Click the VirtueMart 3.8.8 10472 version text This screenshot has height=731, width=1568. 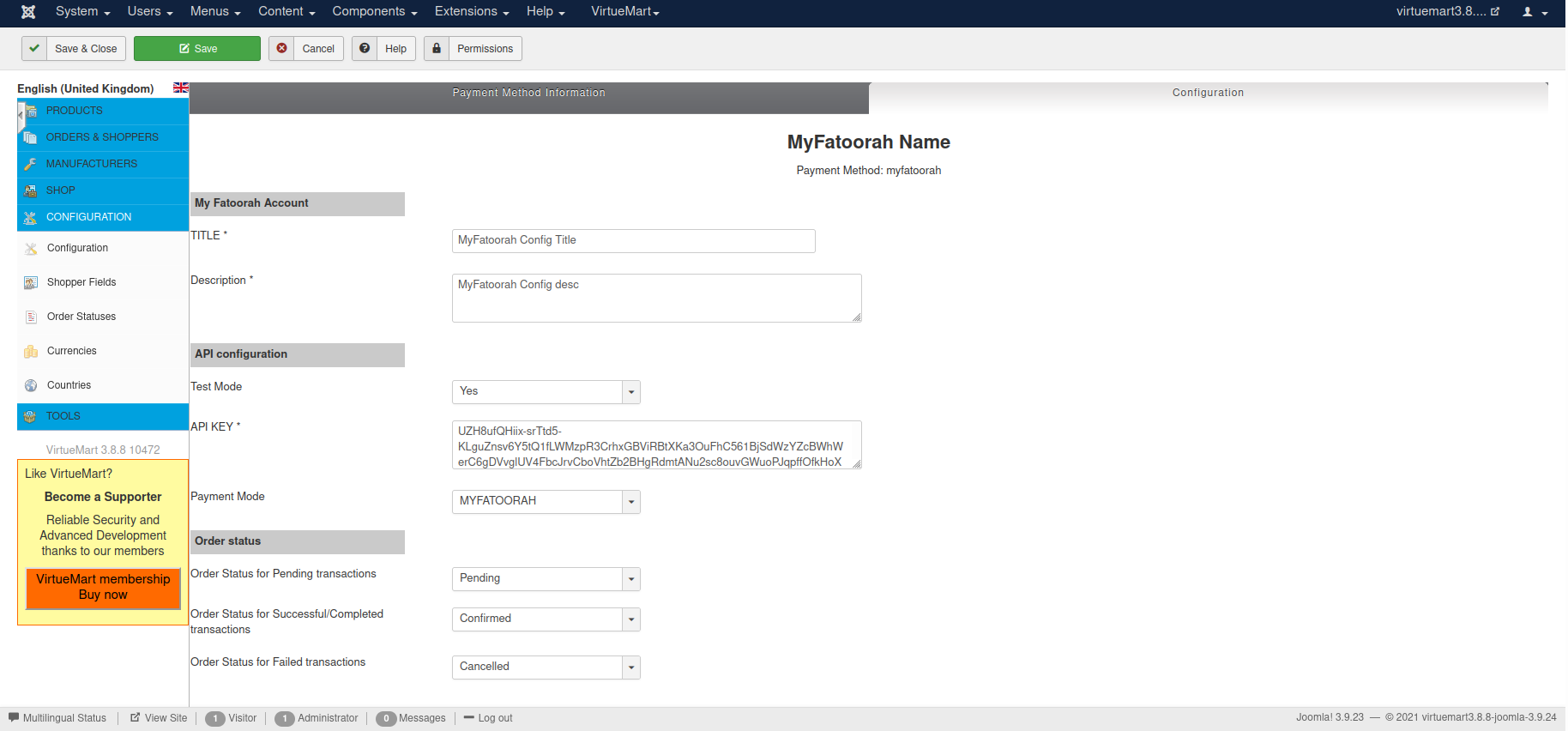(x=103, y=450)
